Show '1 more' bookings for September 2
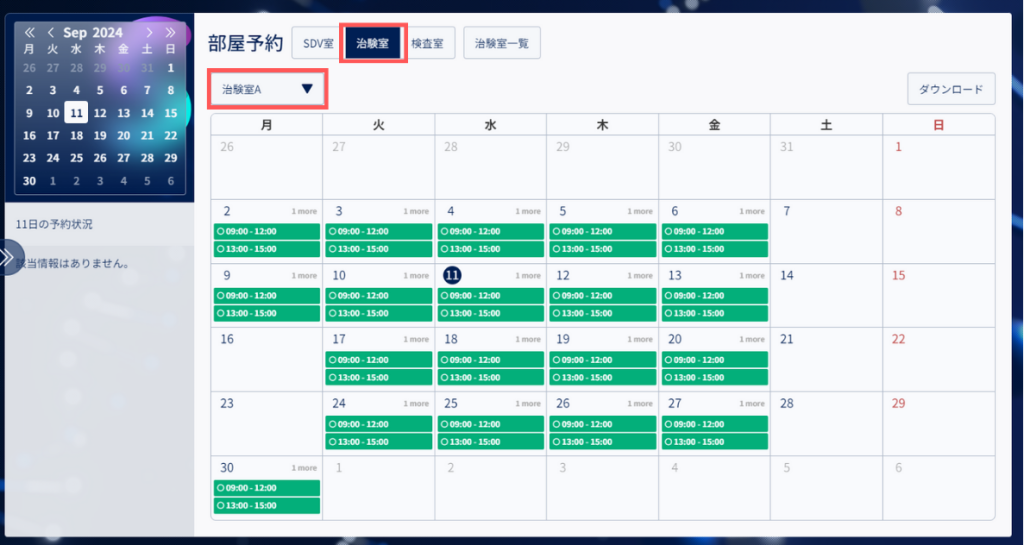This screenshot has width=1024, height=545. 304,211
